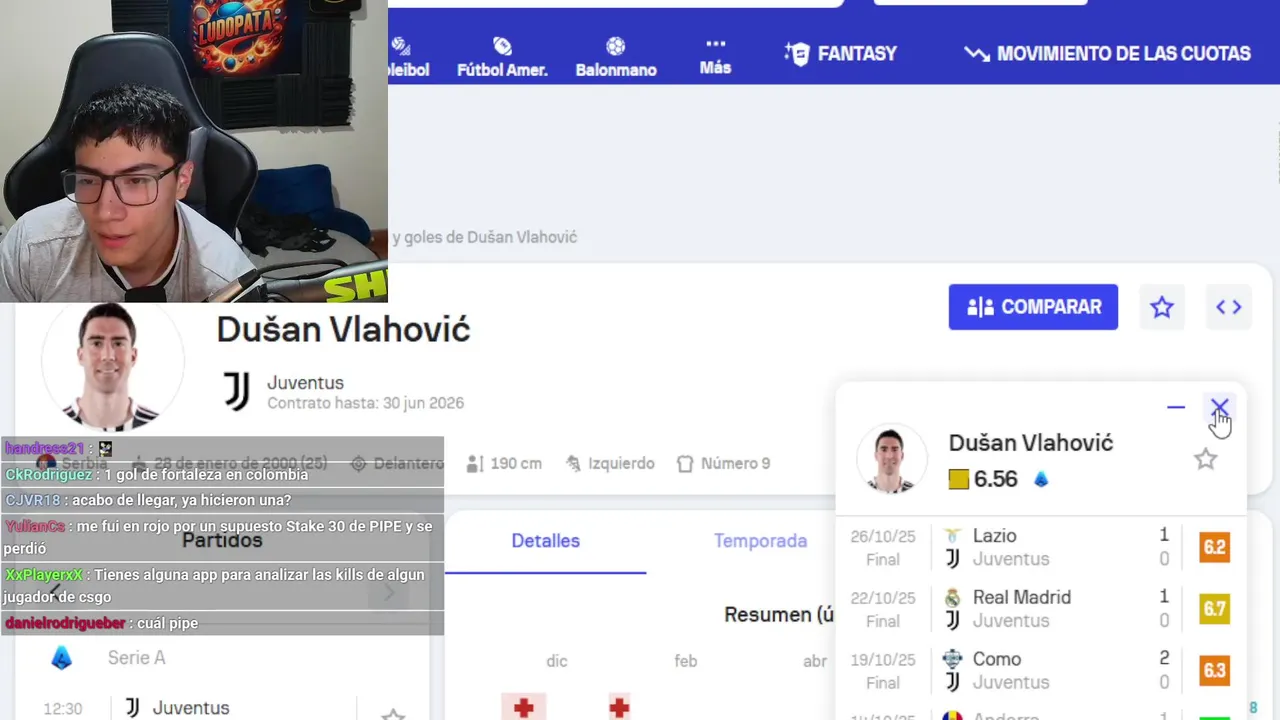Click the 6.7 rating badge

click(x=1215, y=609)
